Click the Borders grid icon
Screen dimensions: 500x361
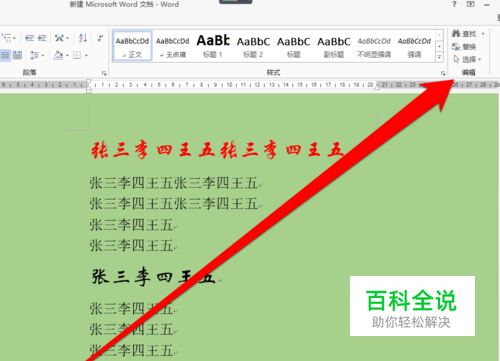(x=77, y=55)
